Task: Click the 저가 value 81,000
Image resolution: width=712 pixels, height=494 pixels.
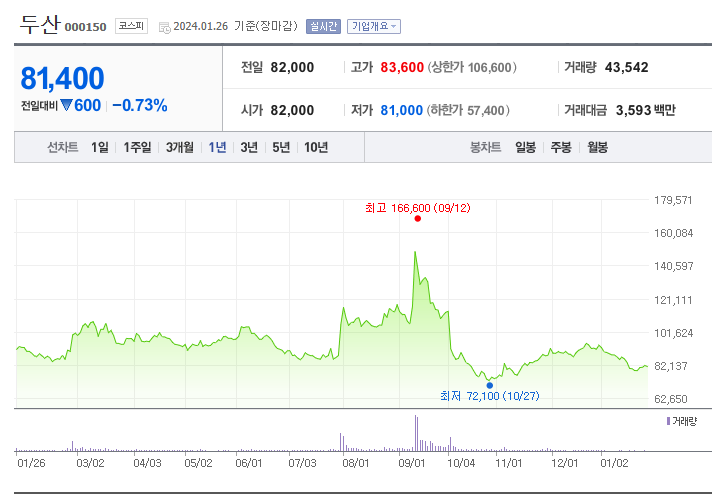Action: pyautogui.click(x=401, y=110)
